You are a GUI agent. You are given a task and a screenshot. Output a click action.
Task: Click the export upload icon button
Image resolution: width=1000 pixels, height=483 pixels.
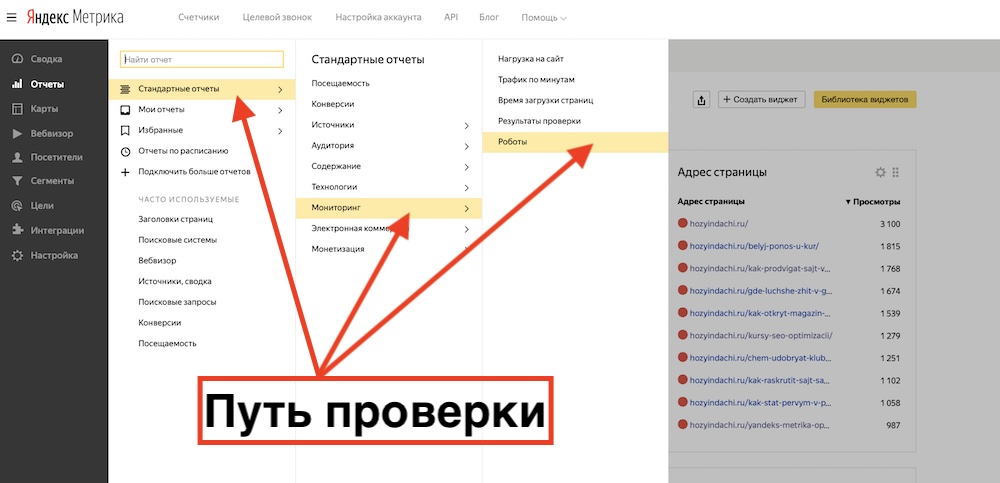pos(702,100)
